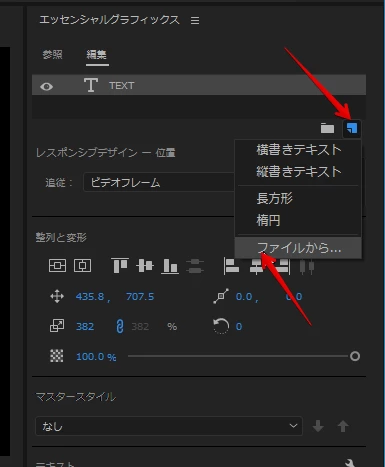Click the scale value 382 in blue
The image size is (385, 467).
point(85,326)
